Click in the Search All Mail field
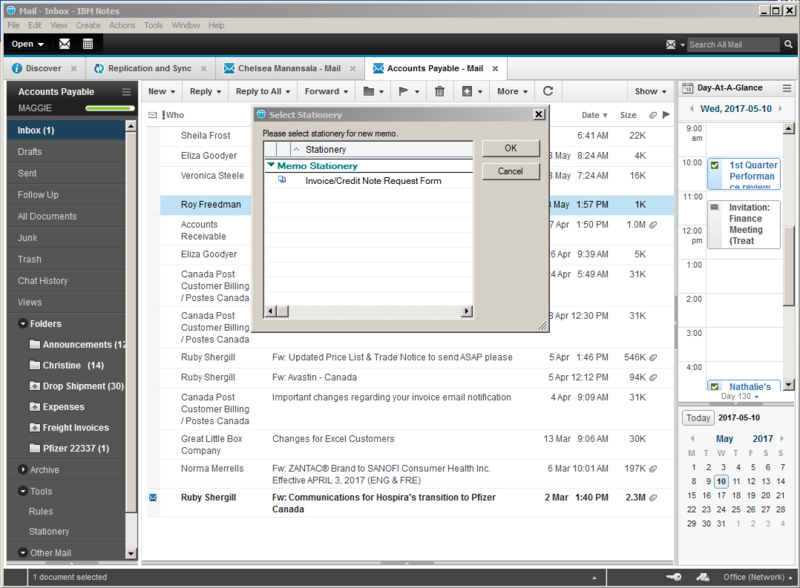The height and width of the screenshot is (588, 800). pyautogui.click(x=733, y=44)
